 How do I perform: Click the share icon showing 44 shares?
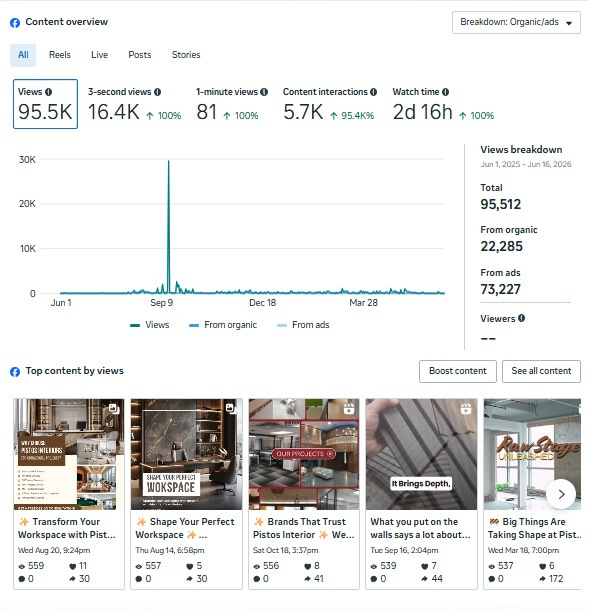click(x=425, y=579)
